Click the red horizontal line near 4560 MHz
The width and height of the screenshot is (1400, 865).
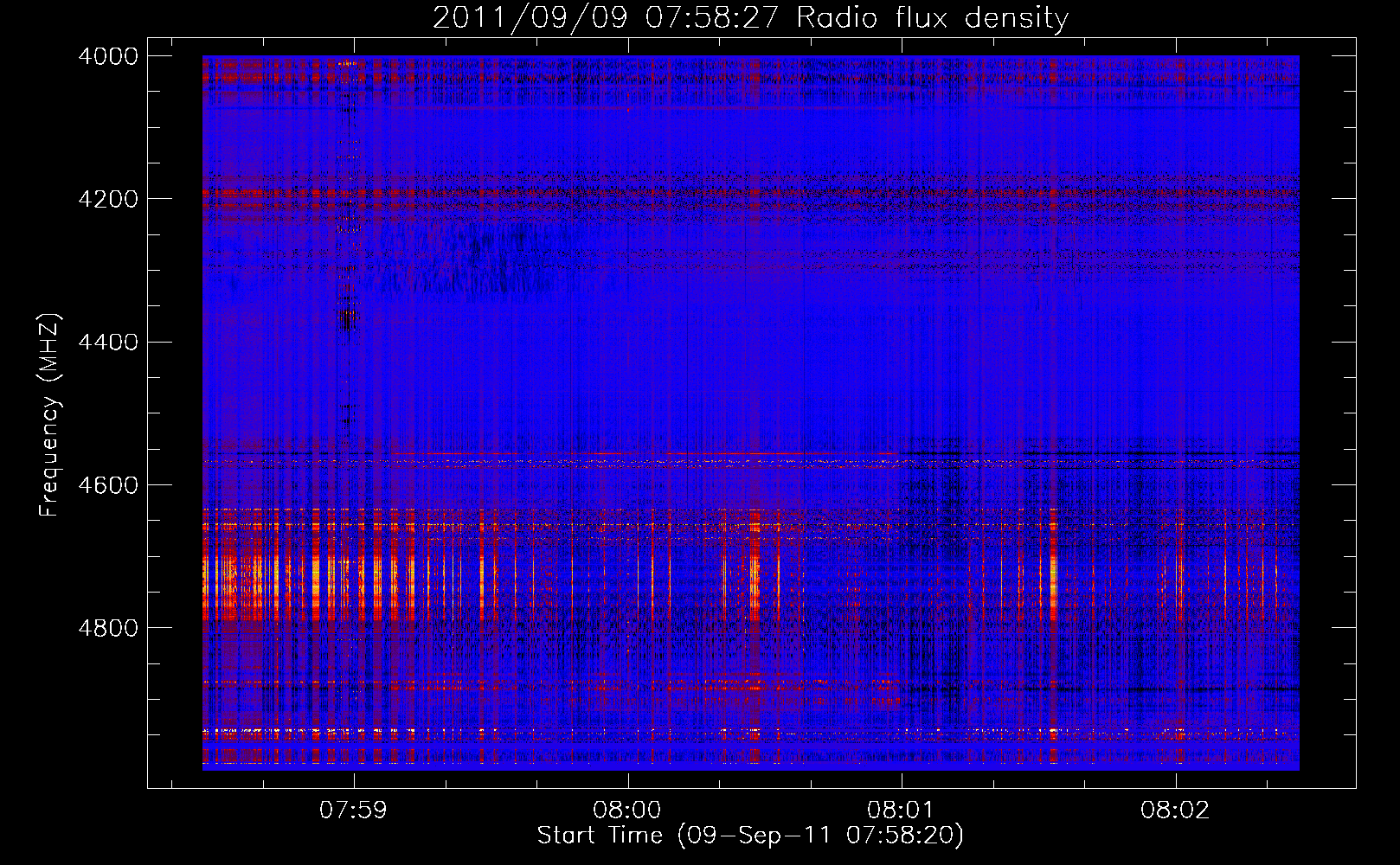coord(645,453)
